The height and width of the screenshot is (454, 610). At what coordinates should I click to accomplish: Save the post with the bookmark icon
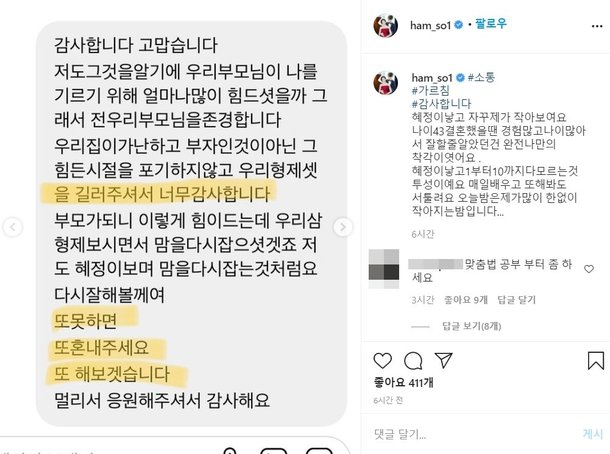[x=596, y=360]
